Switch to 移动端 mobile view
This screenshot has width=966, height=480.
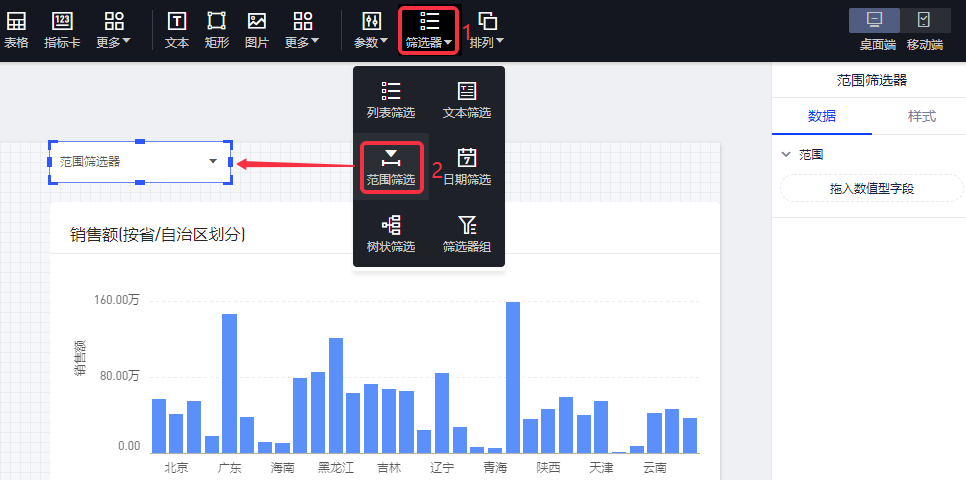[x=924, y=29]
